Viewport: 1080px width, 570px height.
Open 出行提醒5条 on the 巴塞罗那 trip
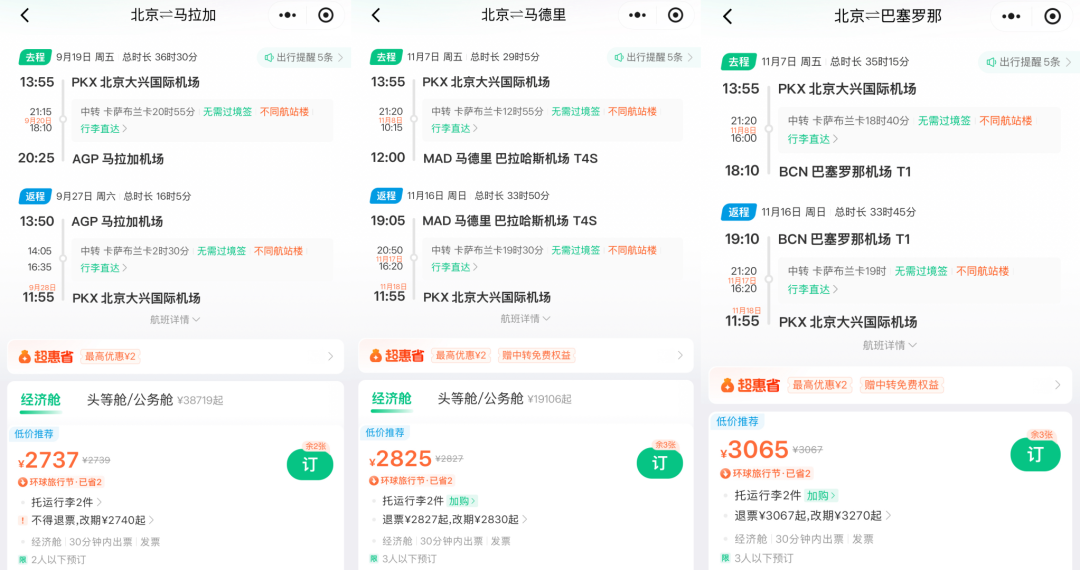tap(1029, 63)
